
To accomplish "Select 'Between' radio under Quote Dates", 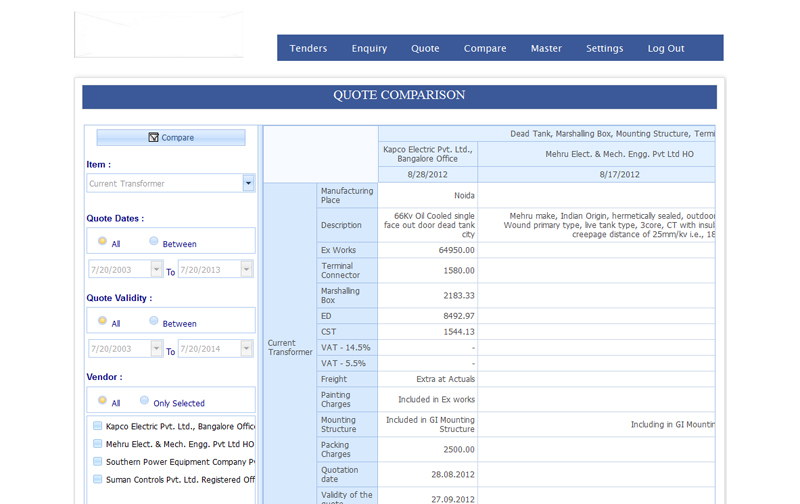I will click(153, 241).
